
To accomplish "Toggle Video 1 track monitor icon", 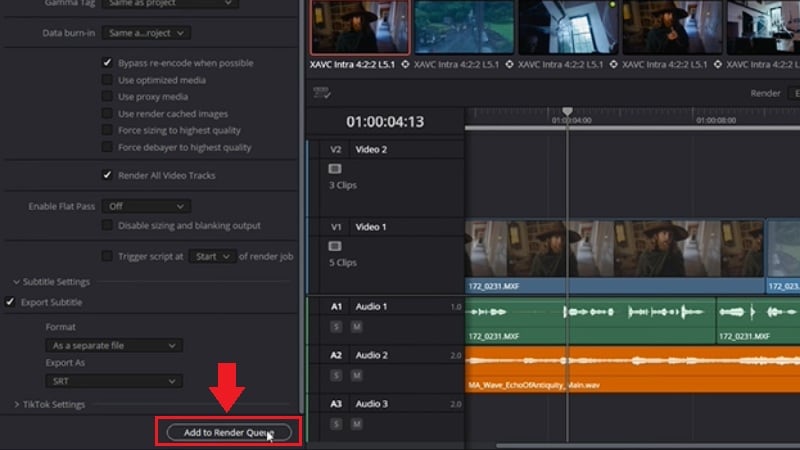I will (x=335, y=246).
